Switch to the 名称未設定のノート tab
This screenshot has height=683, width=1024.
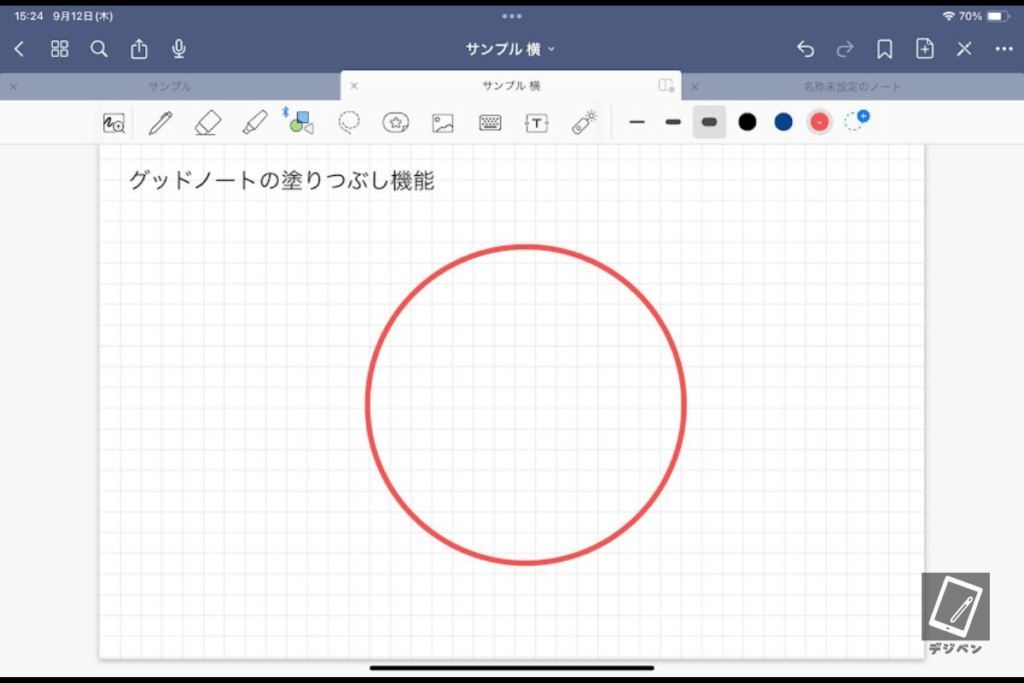pyautogui.click(x=852, y=87)
